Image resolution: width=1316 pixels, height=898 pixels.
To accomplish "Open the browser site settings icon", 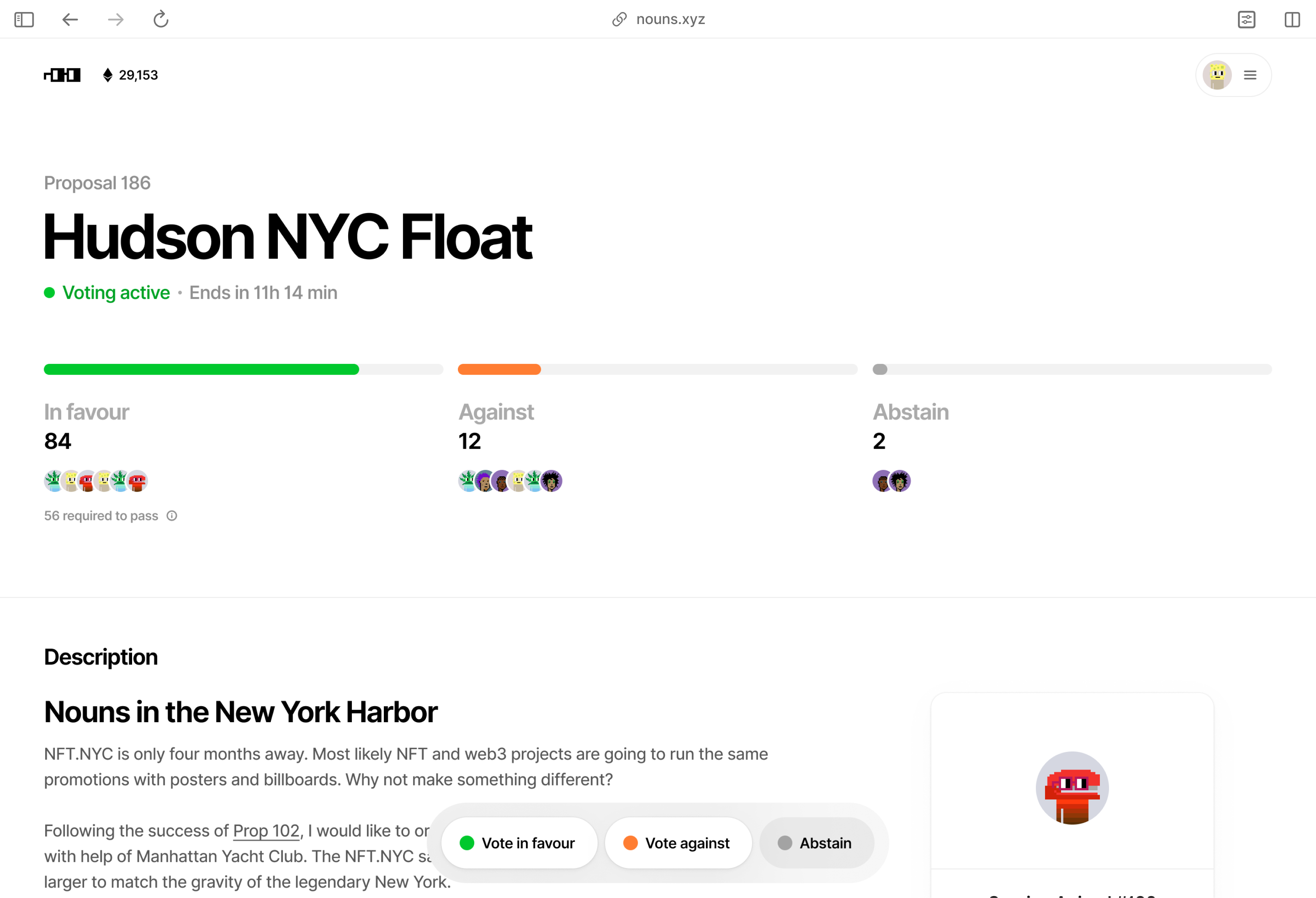I will tap(1246, 20).
